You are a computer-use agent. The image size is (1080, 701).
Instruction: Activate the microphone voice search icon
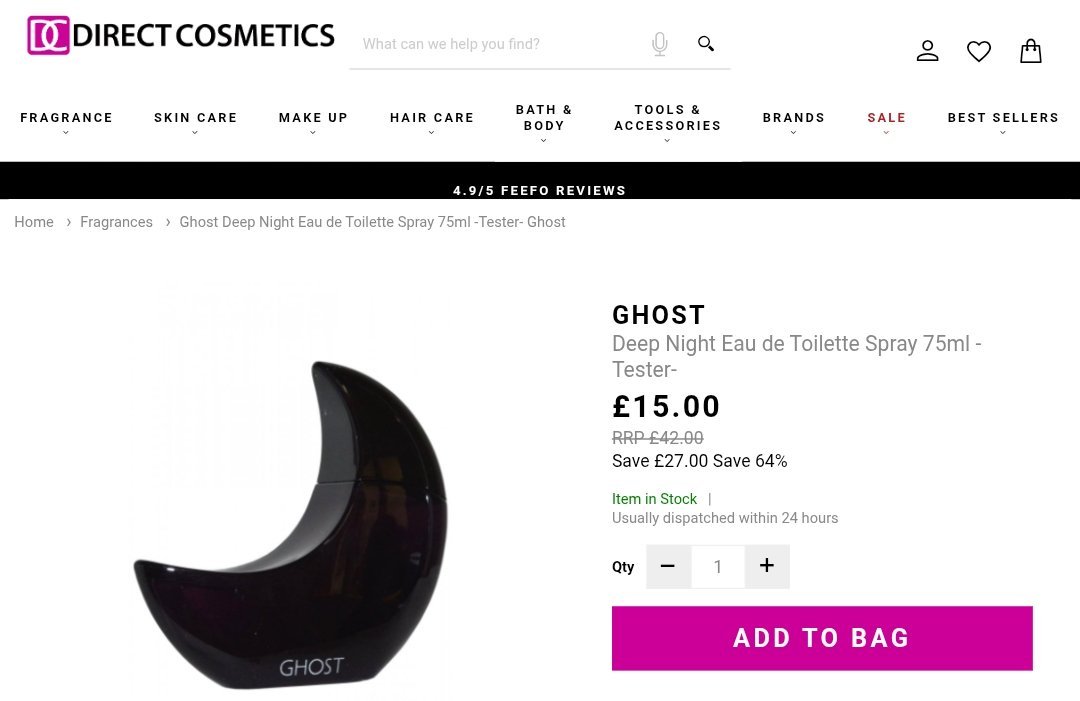point(659,44)
